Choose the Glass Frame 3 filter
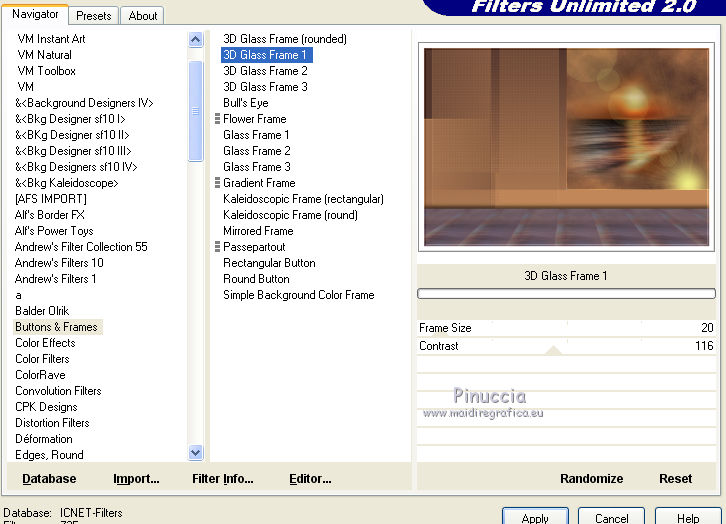The image size is (726, 524). [257, 167]
